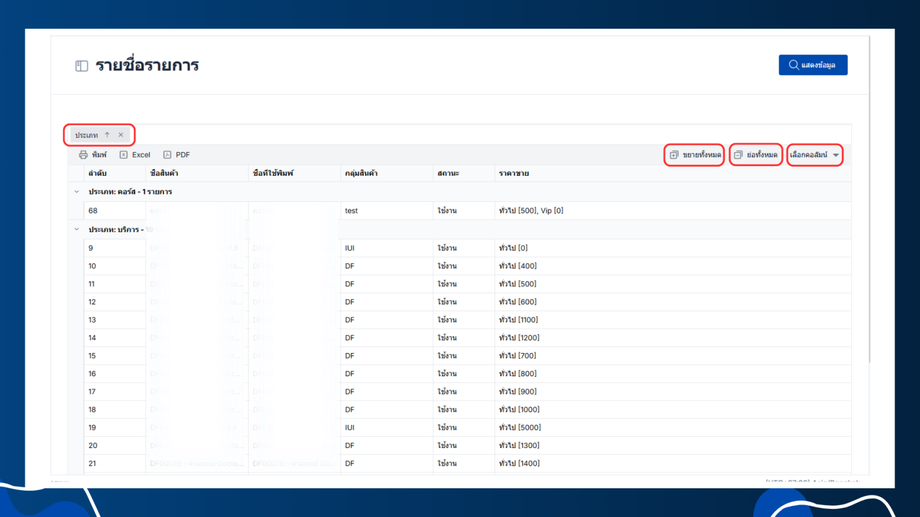Collapse the ประเภท: คอร์ส group row

tap(77, 192)
